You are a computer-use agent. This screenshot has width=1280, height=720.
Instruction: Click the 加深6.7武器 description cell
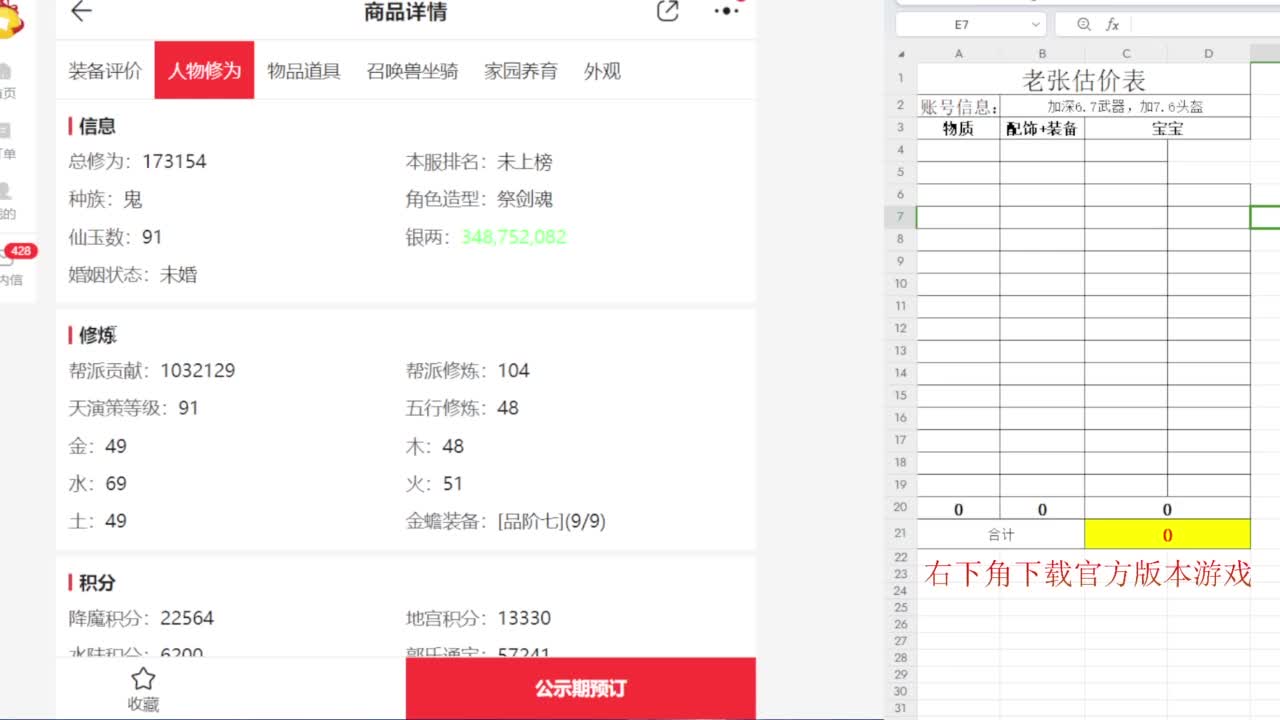[x=1125, y=107]
